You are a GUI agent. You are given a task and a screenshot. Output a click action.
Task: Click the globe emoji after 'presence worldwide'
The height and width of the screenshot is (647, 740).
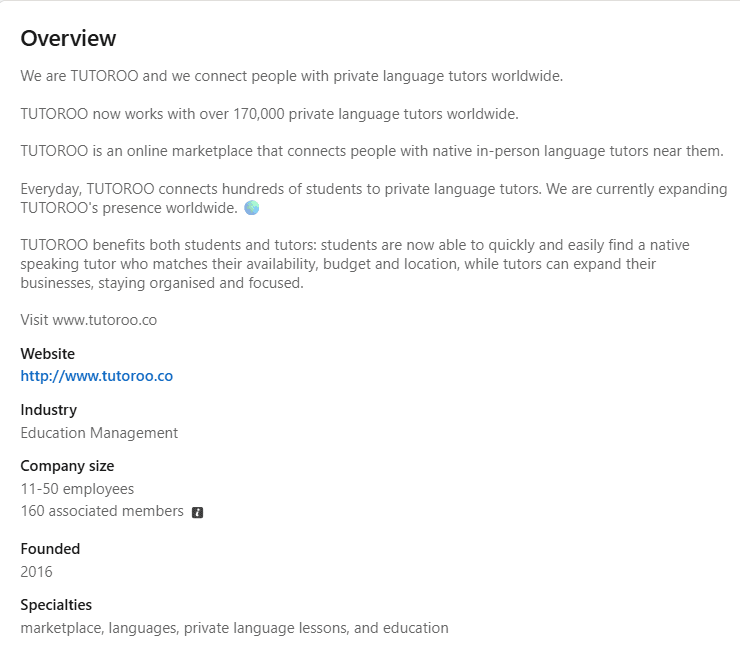252,208
